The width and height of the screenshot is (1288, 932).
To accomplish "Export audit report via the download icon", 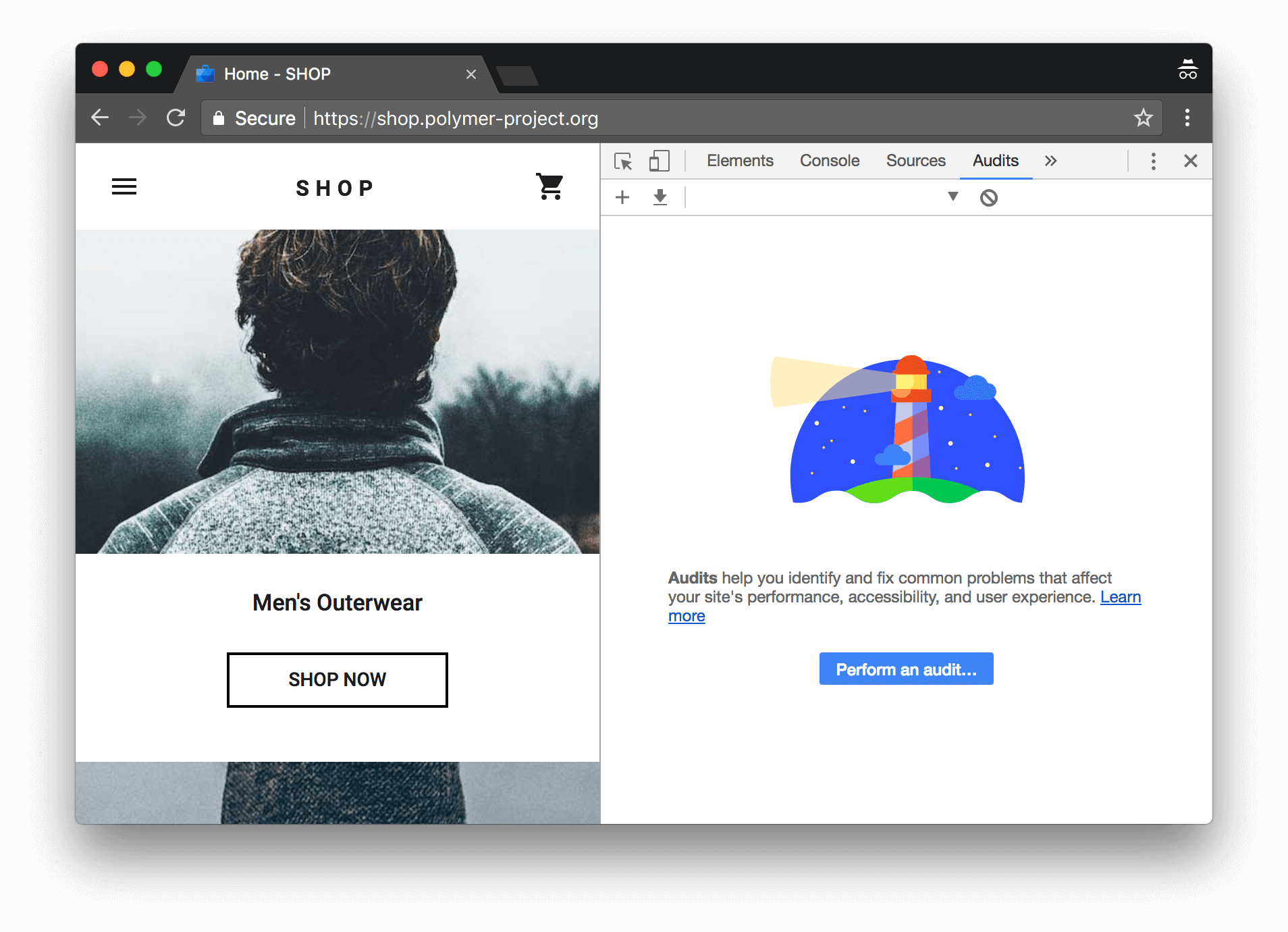I will [x=660, y=197].
